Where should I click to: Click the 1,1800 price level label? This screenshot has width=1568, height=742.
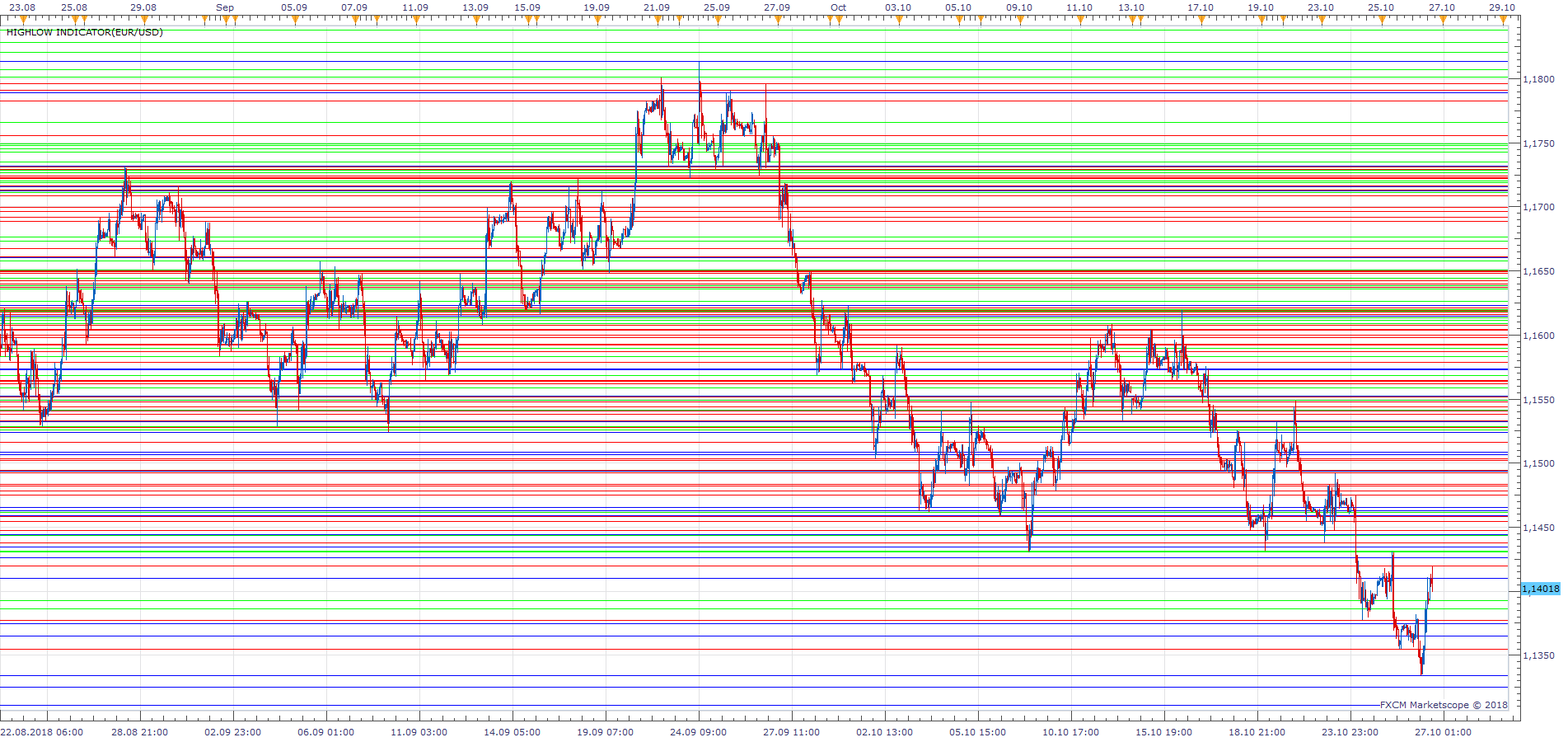tap(1539, 79)
